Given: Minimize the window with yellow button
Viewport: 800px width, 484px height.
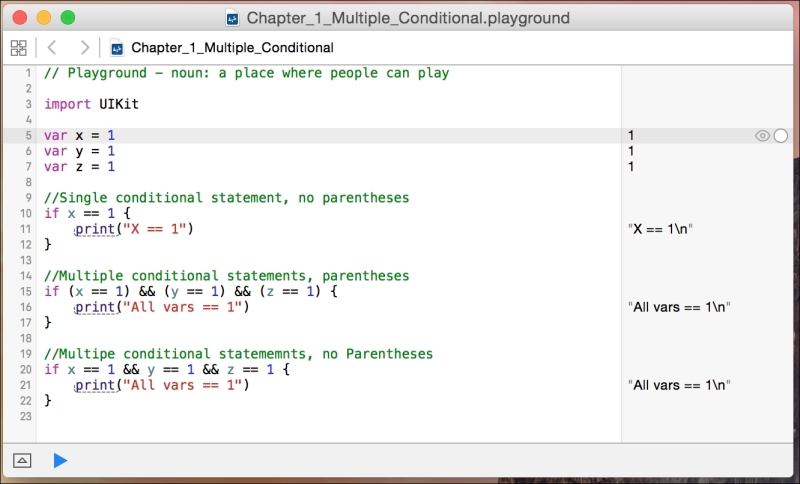Looking at the screenshot, I should [44, 18].
